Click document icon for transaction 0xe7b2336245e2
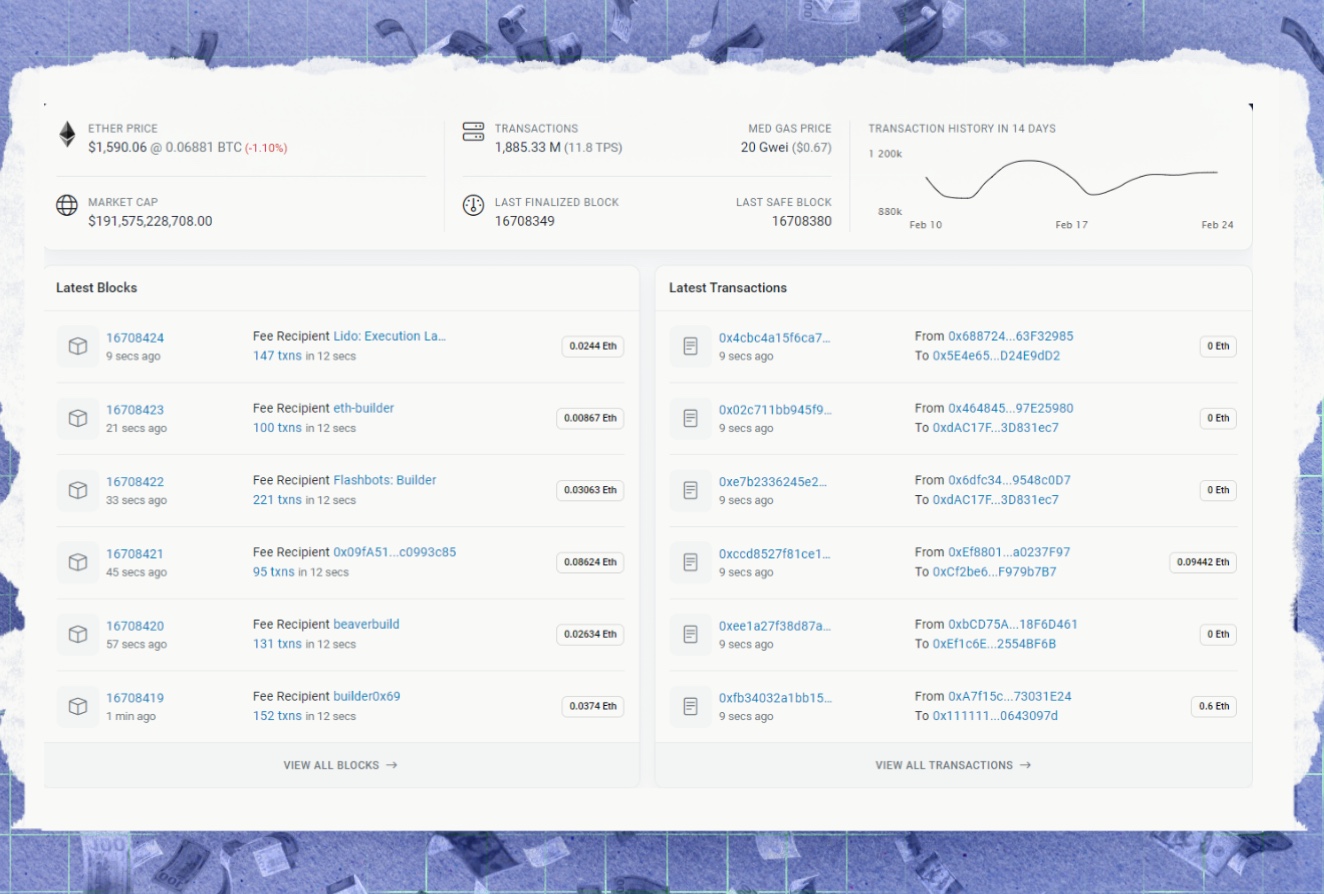Image resolution: width=1324 pixels, height=894 pixels. (690, 490)
